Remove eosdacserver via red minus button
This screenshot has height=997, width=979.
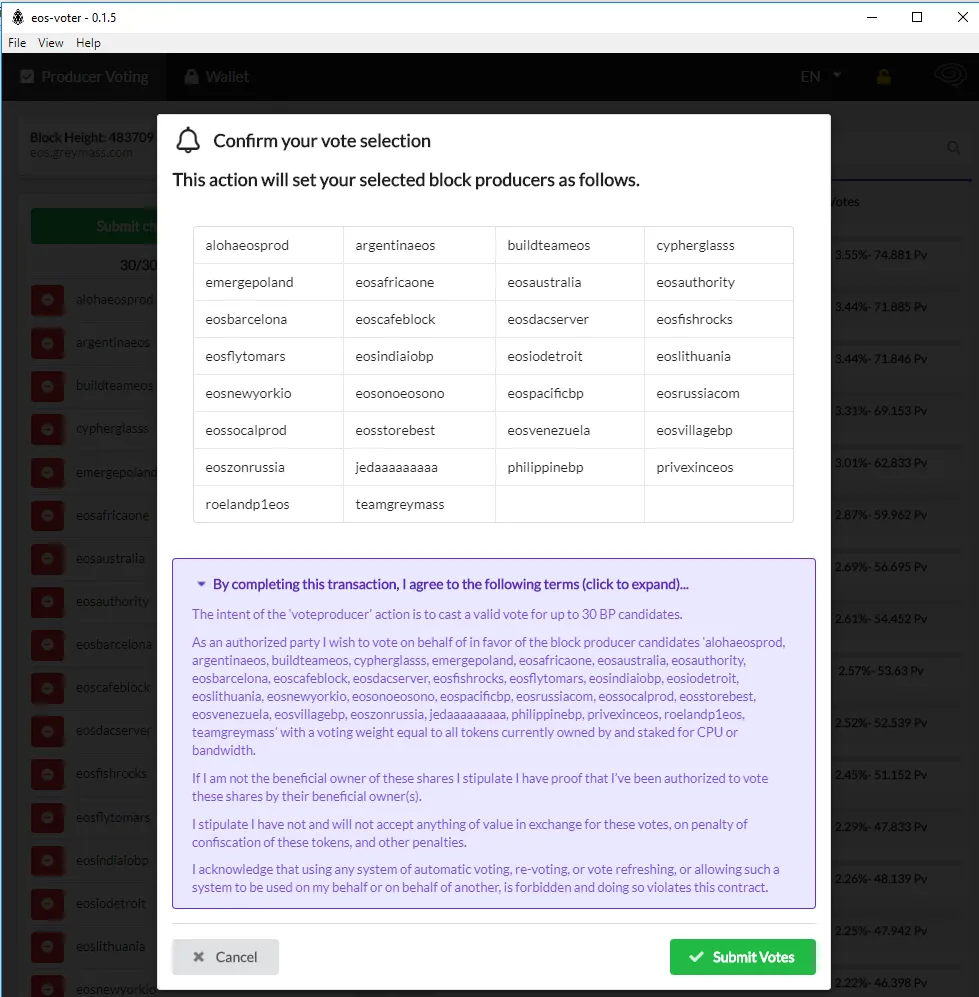click(x=48, y=731)
